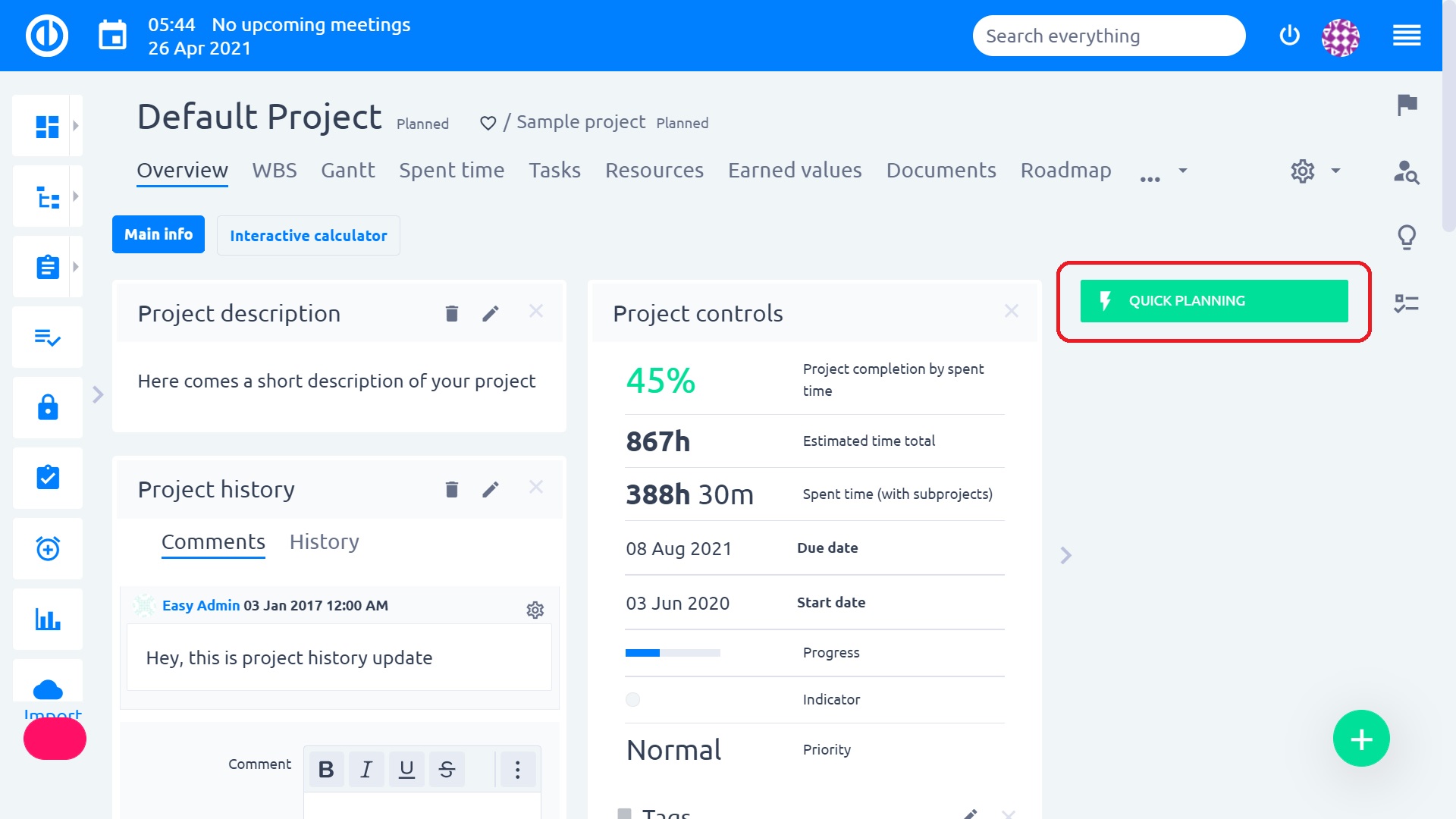Toggle the favorite heart for project
Screen dimensions: 1456x819
pyautogui.click(x=488, y=123)
